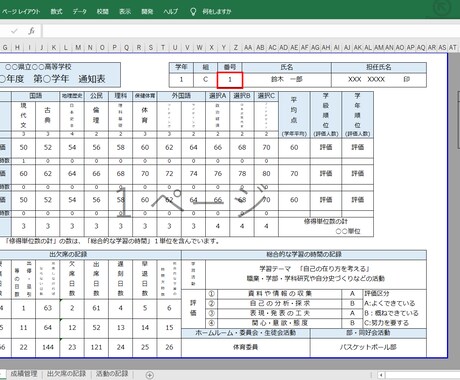Select the average cell showing 70

[294, 174]
